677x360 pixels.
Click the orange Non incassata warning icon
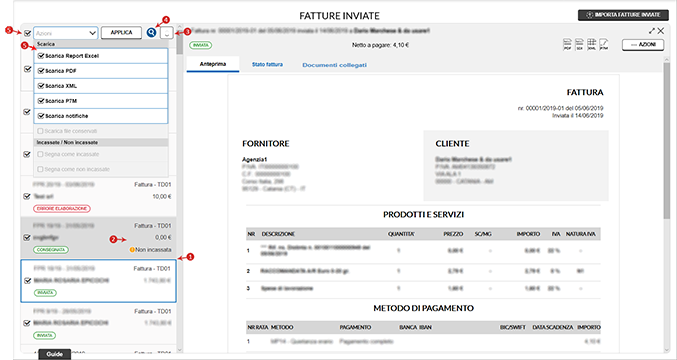[132, 249]
